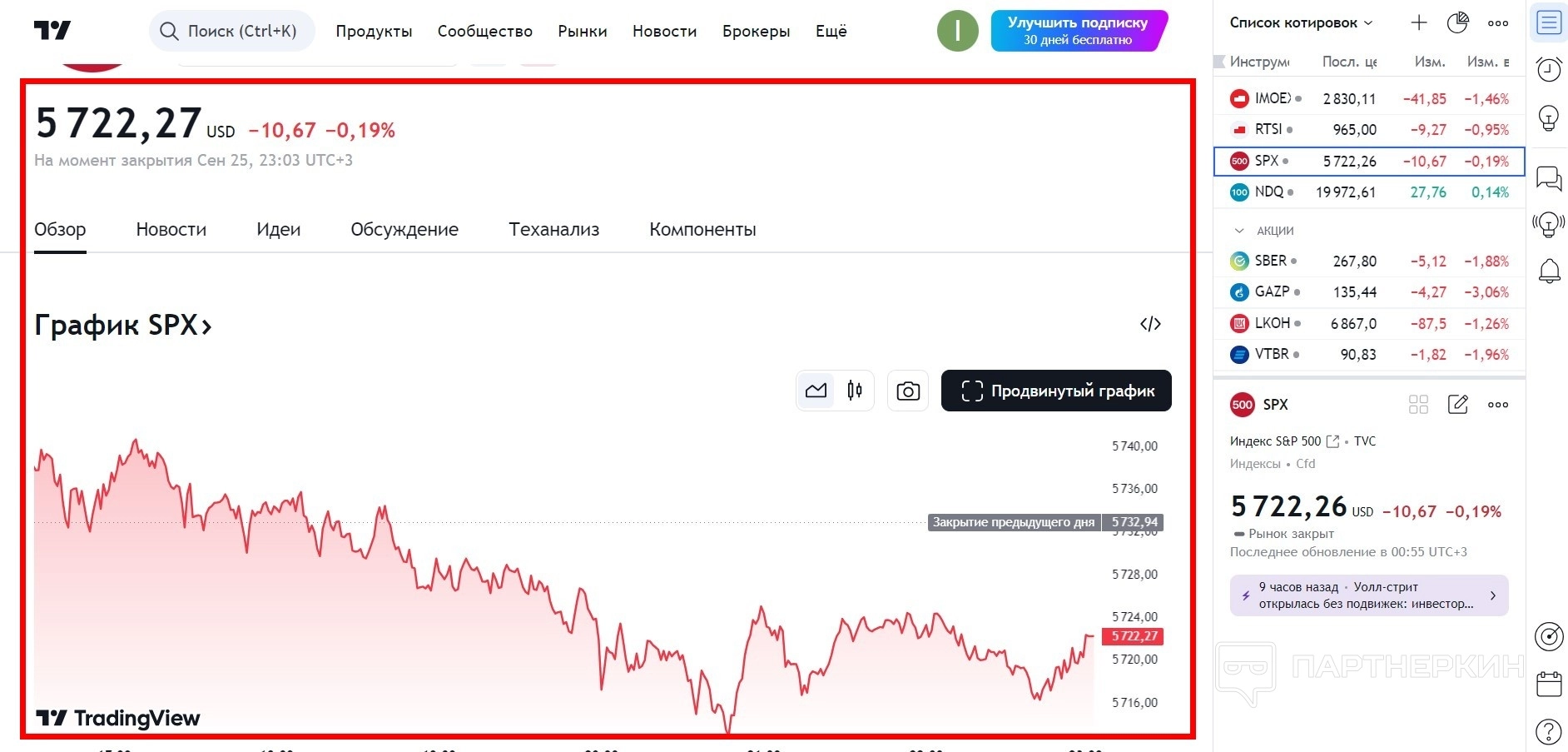Add a text note with the SPX pencil icon
This screenshot has height=752, width=1568.
tap(1458, 405)
